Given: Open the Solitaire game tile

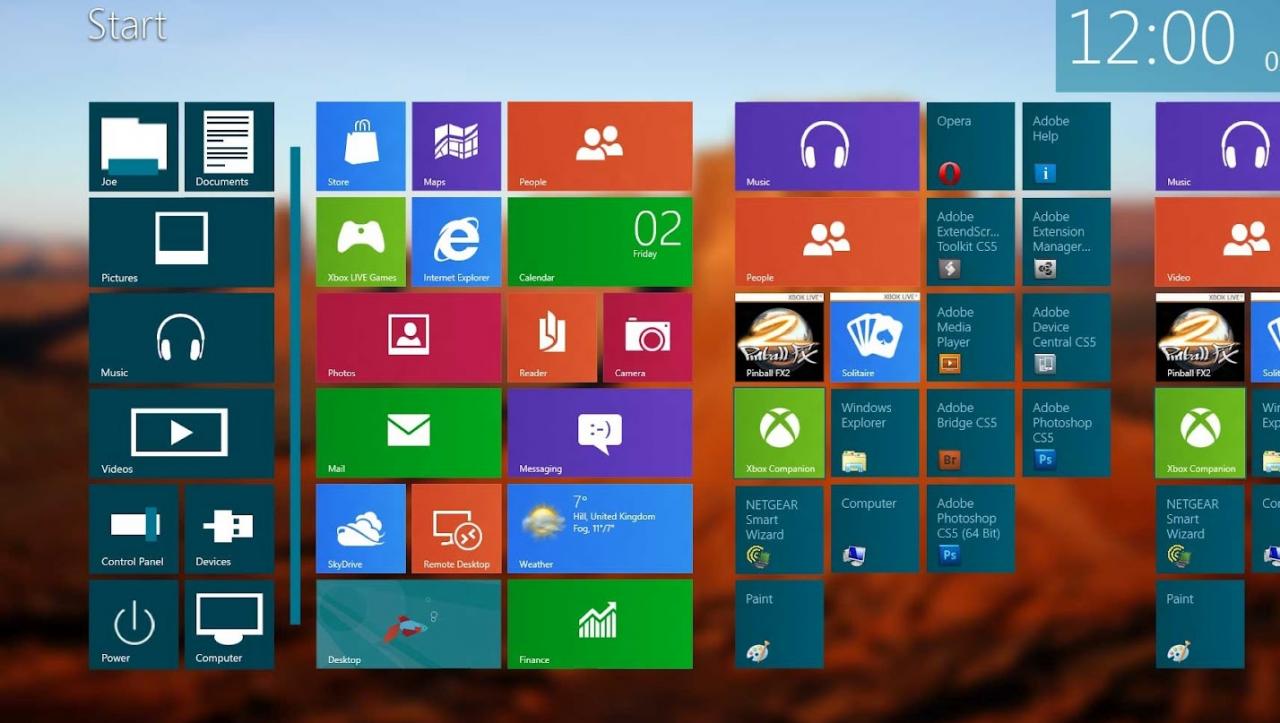Looking at the screenshot, I should (875, 337).
